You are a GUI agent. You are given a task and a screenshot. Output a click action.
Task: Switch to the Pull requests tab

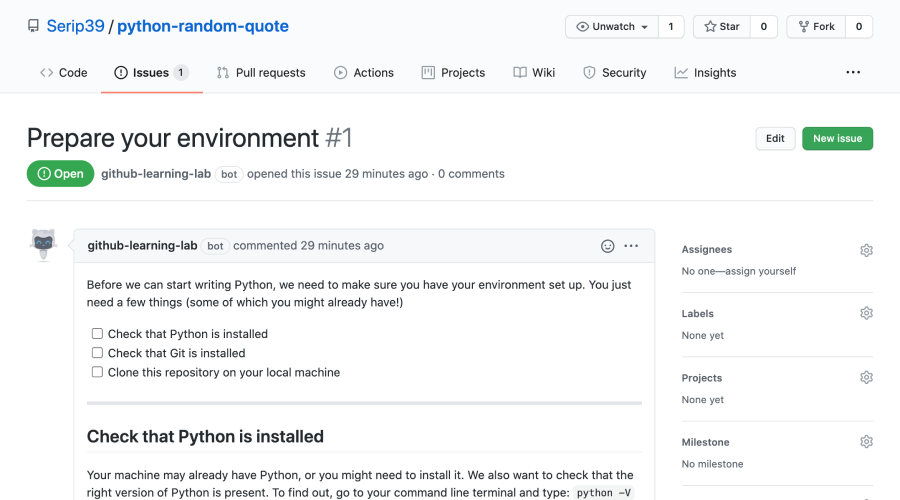pos(261,73)
